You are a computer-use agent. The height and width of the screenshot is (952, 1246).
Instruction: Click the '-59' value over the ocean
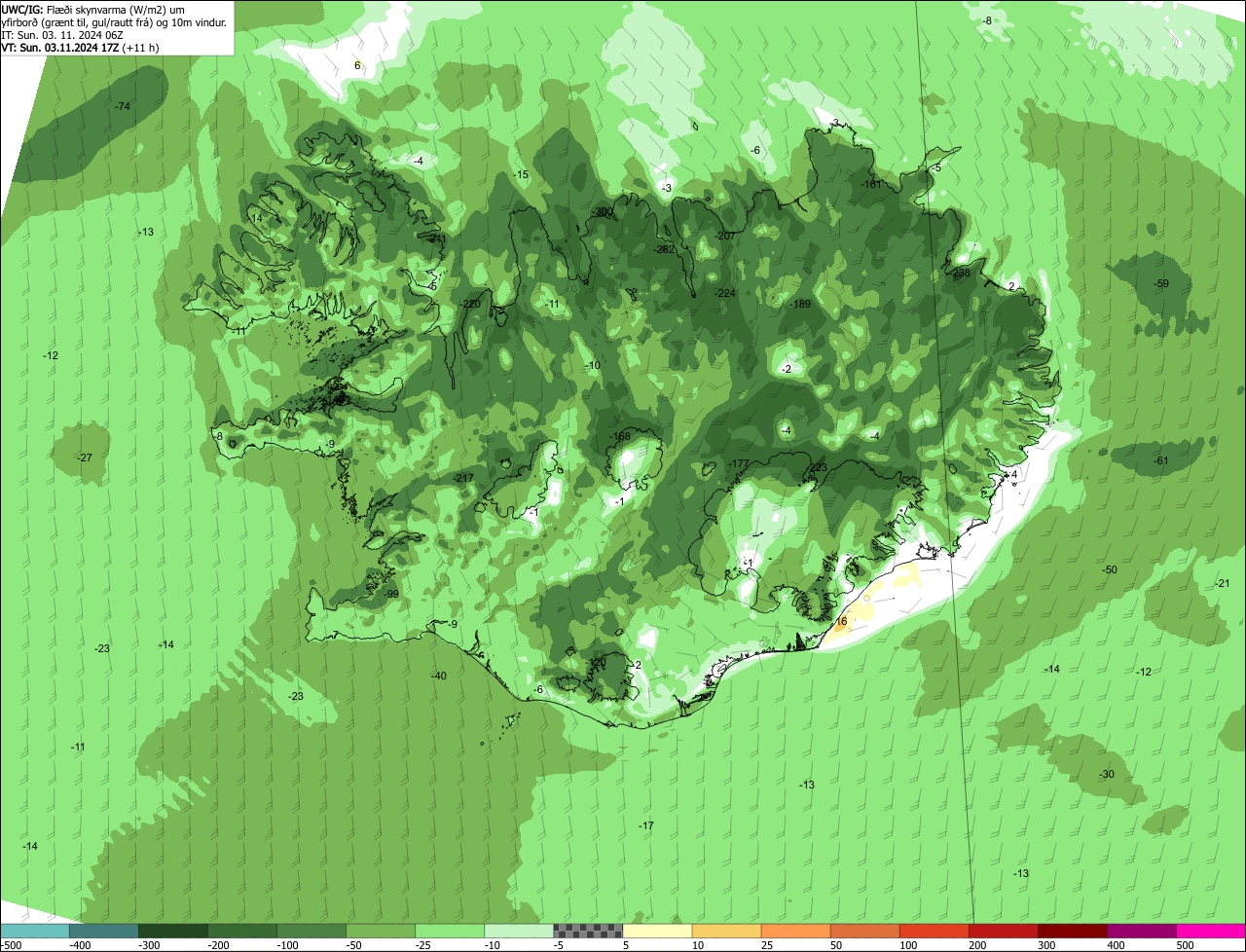point(1160,283)
